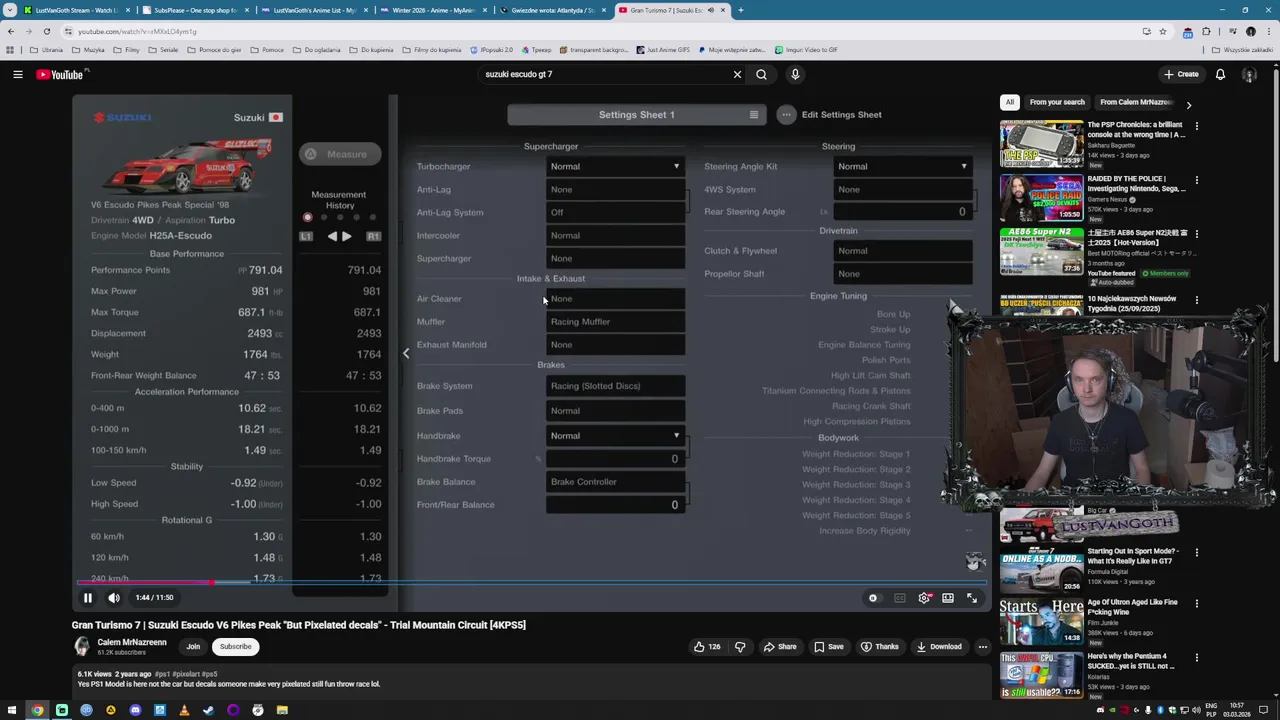Open the RAIDED BY THE POLICE video thumbnail

click(x=1041, y=198)
